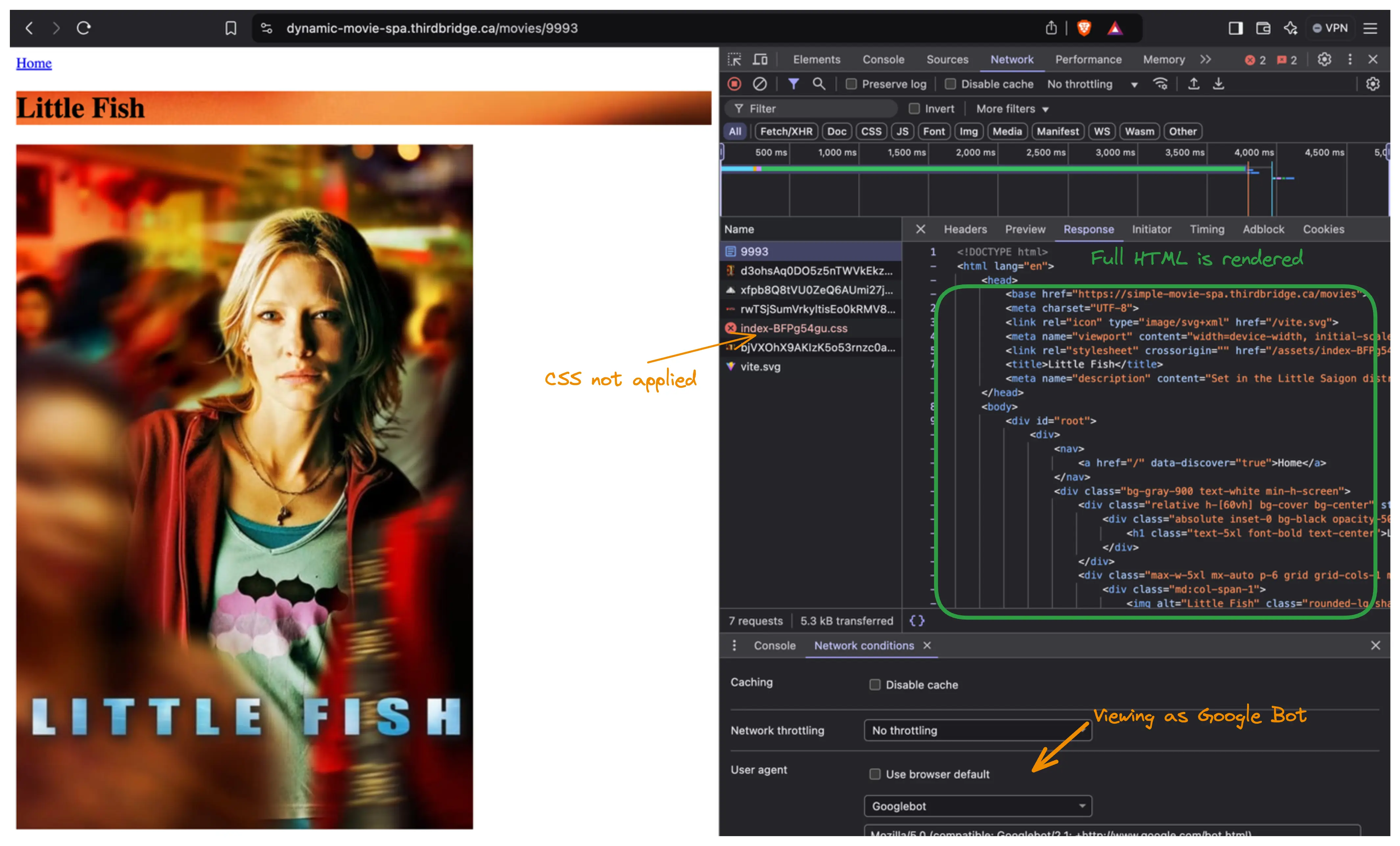Open DevTools settings gear
This screenshot has height=846, width=1400.
(1324, 59)
